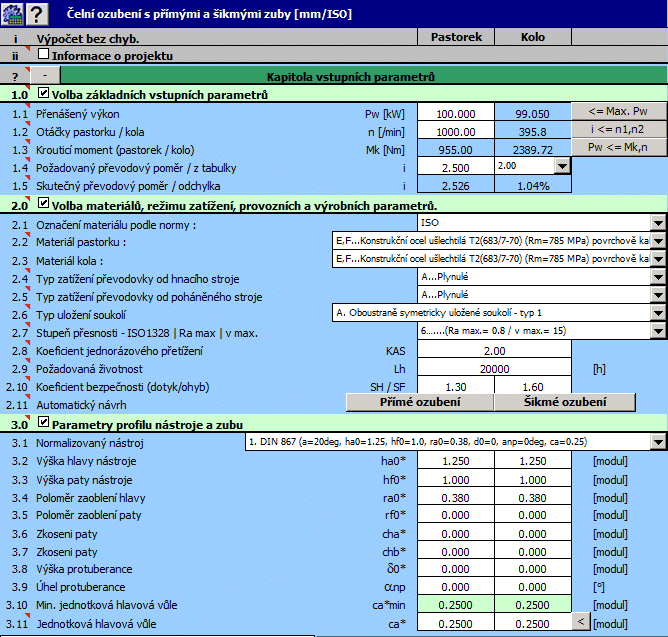The height and width of the screenshot is (637, 668).
Task: Collapse the chapter using the minus button
Action: (45, 75)
